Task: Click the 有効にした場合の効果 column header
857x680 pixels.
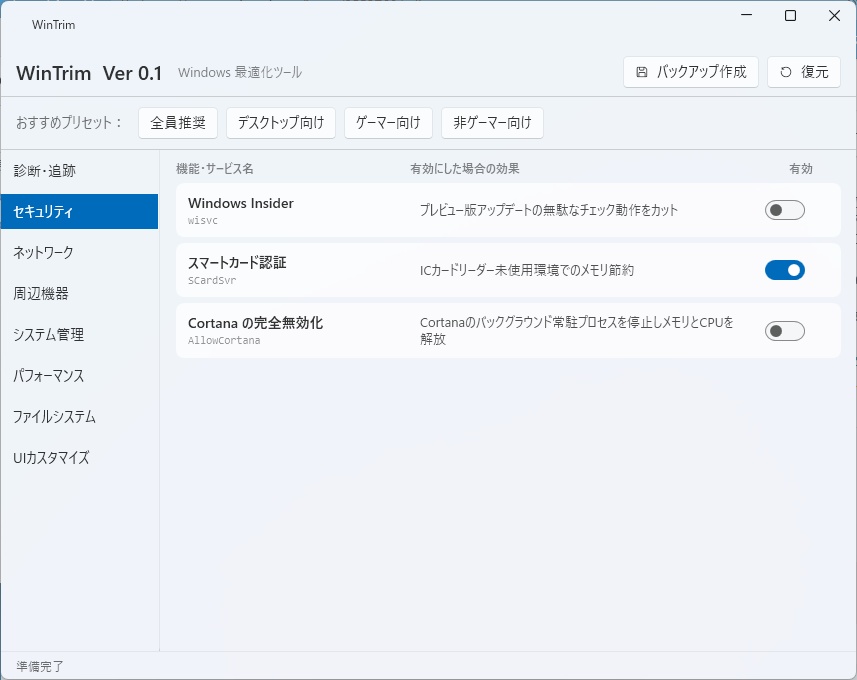Action: 465,168
